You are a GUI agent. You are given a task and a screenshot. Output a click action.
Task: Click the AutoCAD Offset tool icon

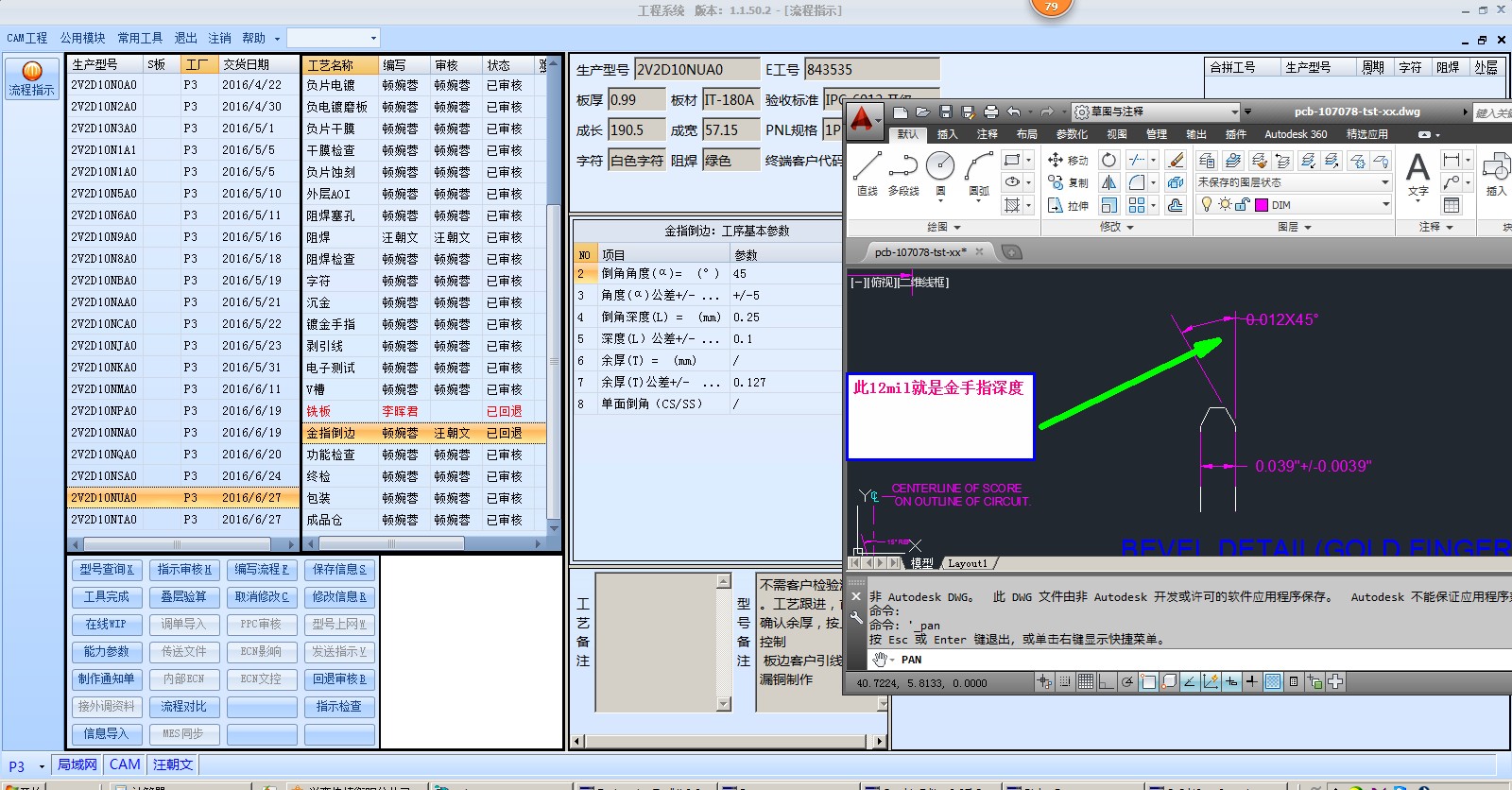1176,205
